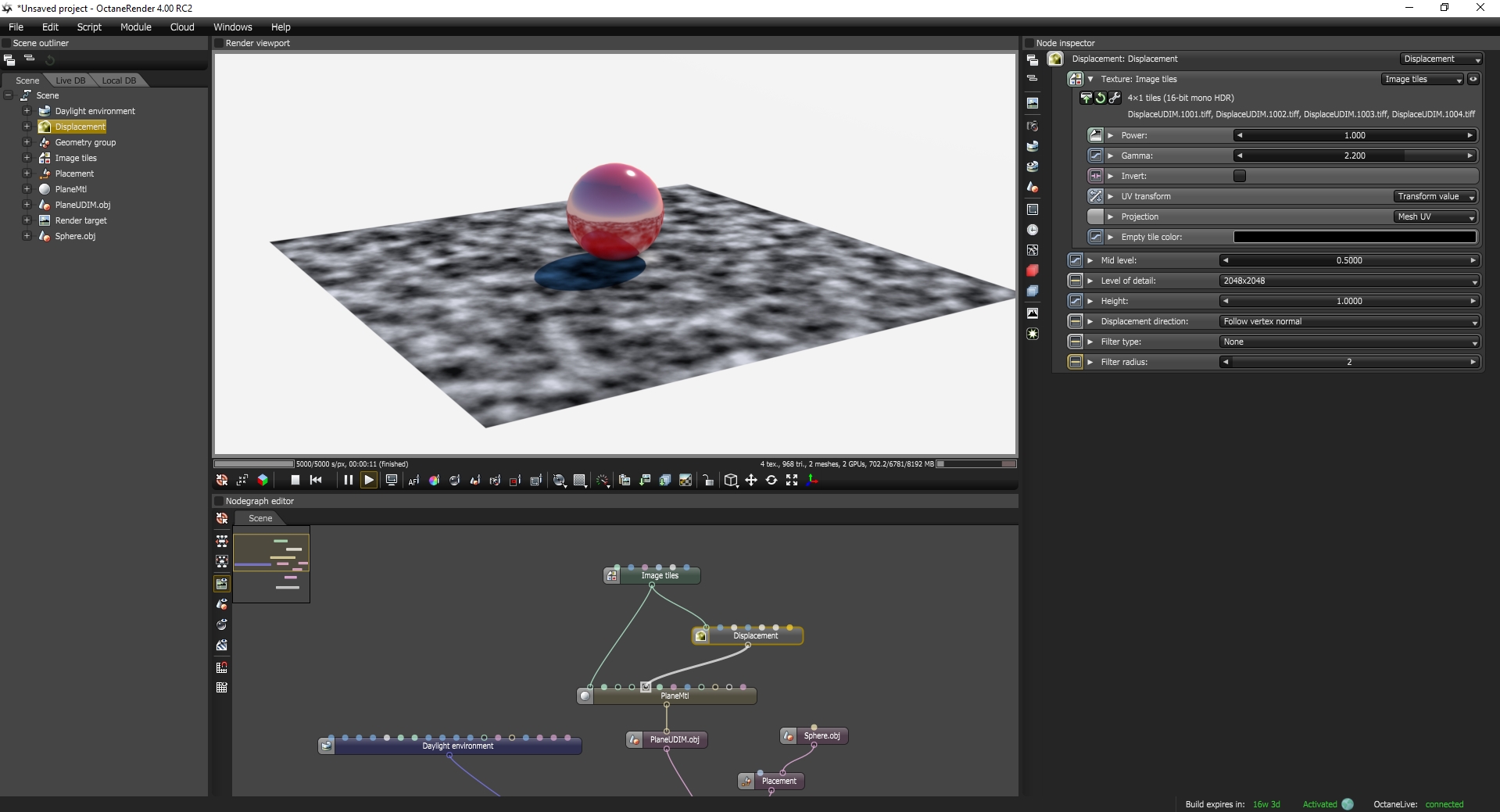Select Placement in the scene outliner
Screen dimensions: 1500x812
click(74, 173)
